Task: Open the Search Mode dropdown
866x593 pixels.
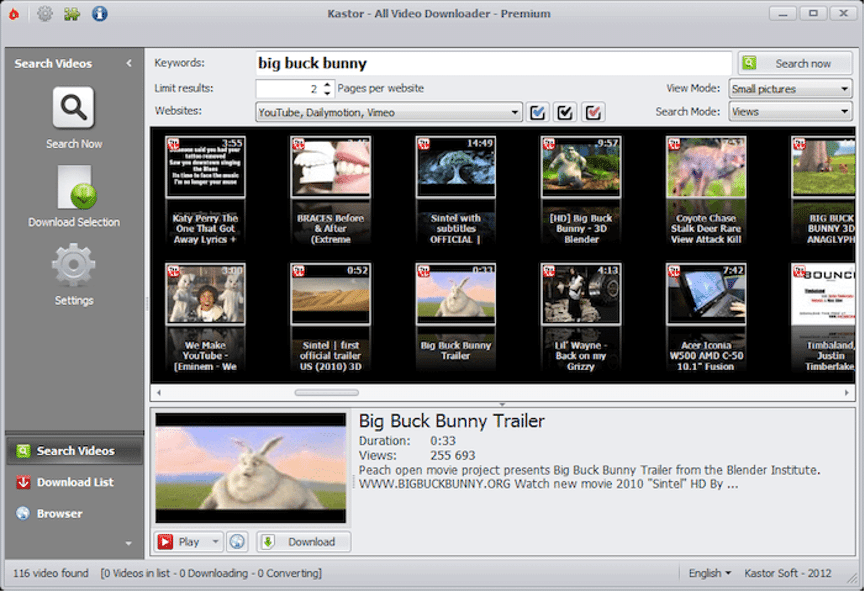Action: (x=790, y=112)
